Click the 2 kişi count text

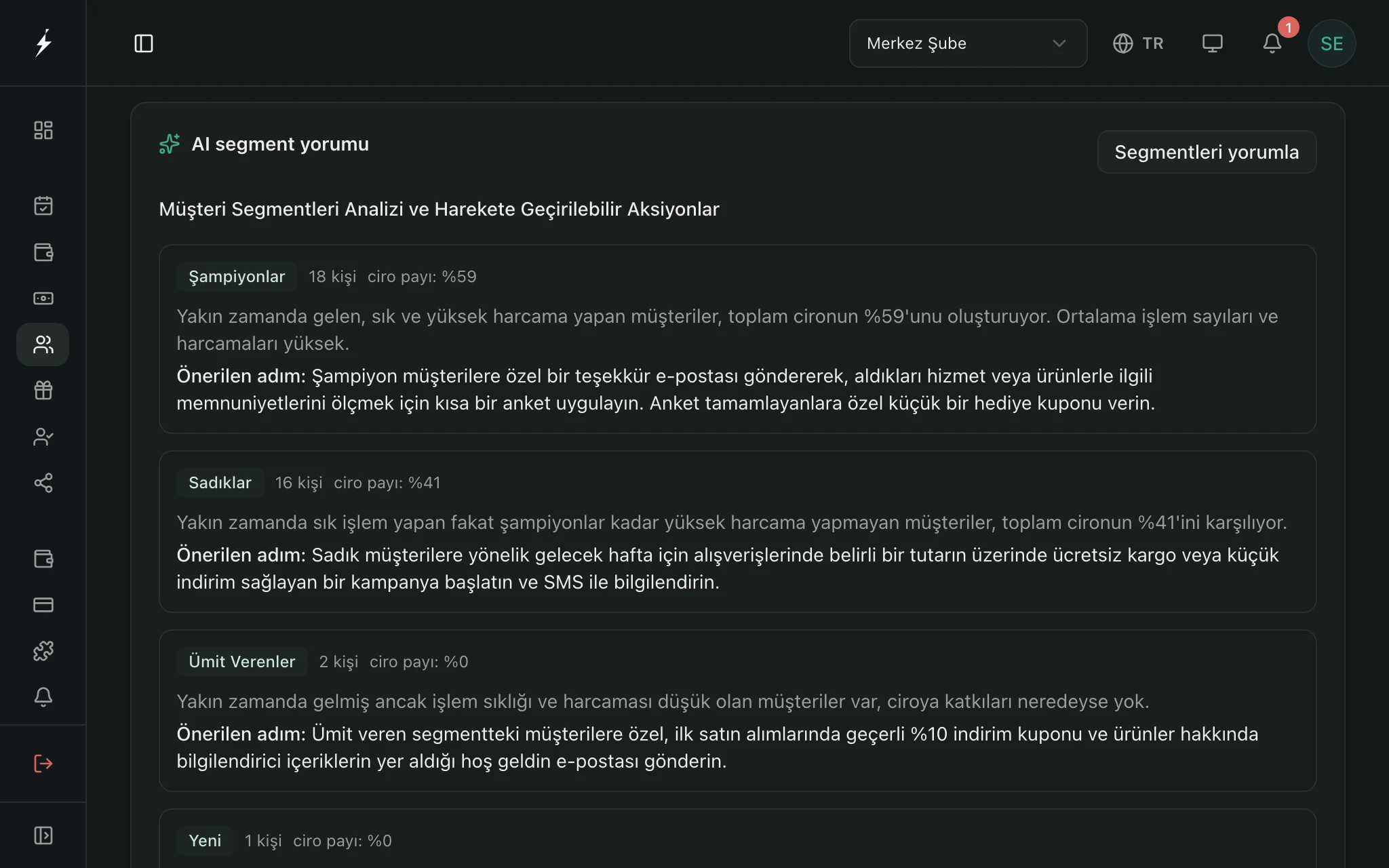[x=338, y=662]
